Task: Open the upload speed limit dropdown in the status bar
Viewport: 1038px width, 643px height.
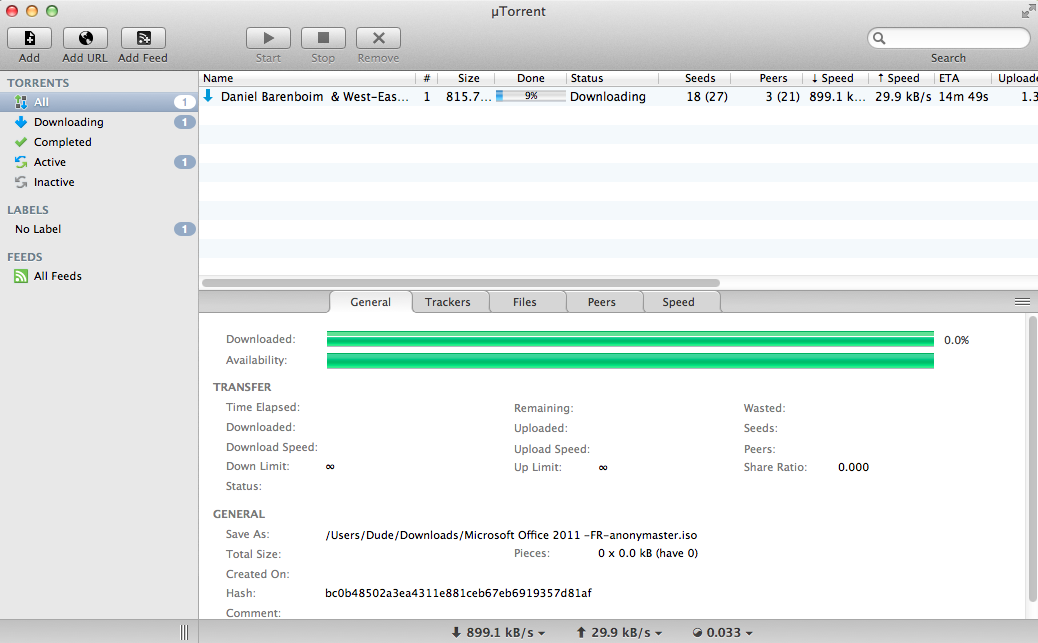Action: click(x=619, y=632)
